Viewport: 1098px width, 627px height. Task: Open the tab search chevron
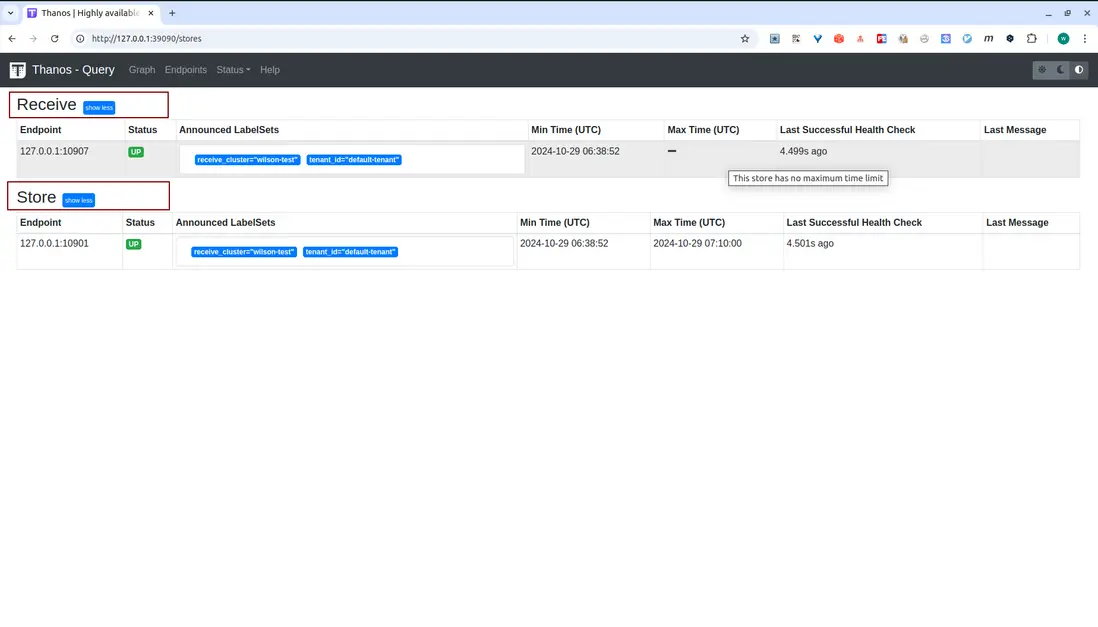(11, 13)
